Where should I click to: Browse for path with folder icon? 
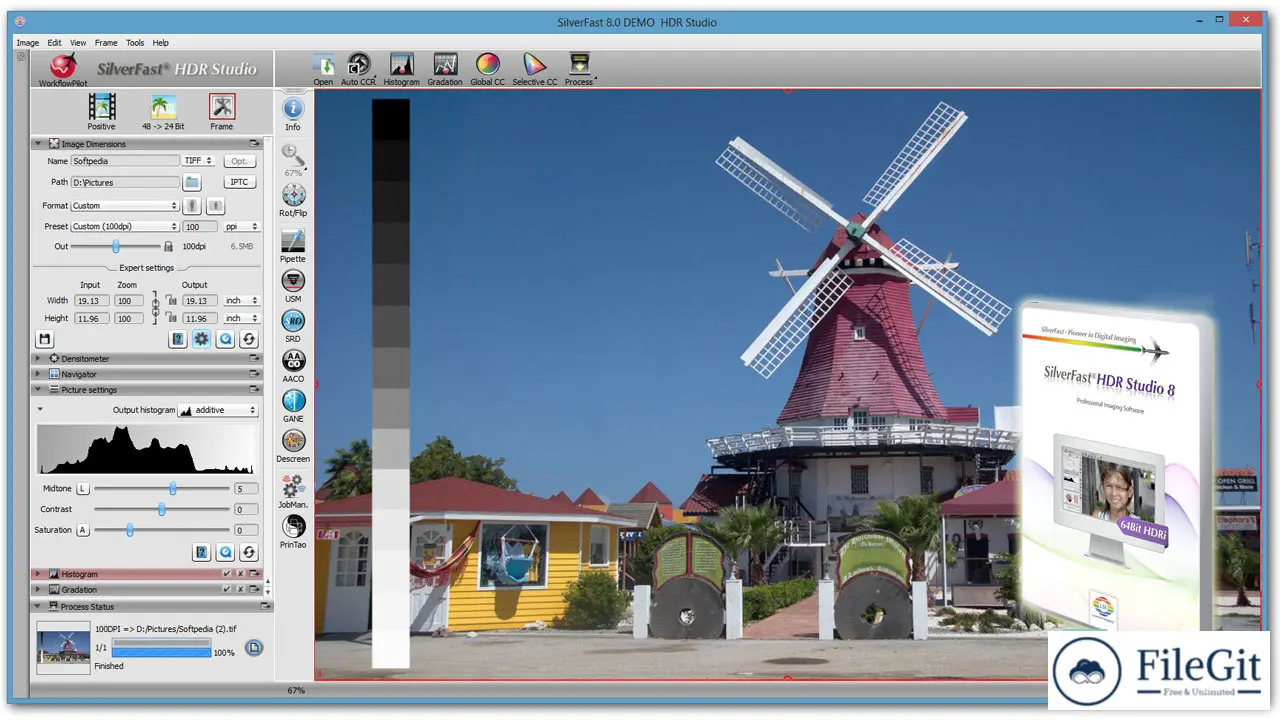pyautogui.click(x=192, y=182)
